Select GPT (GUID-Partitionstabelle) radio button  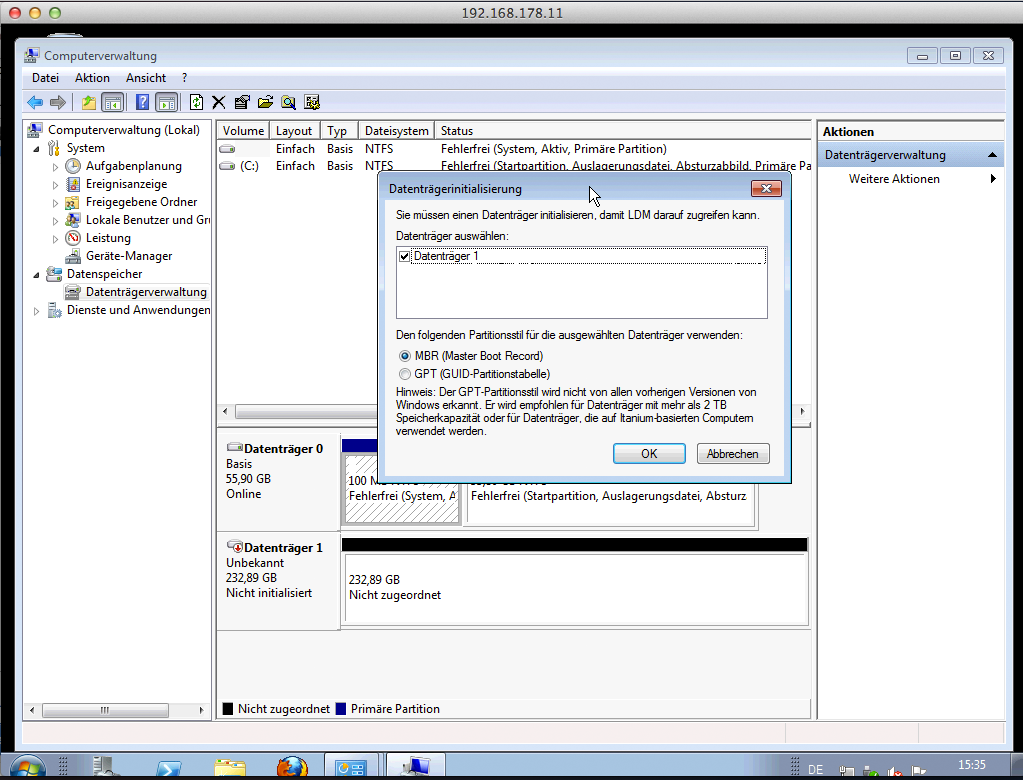click(405, 374)
